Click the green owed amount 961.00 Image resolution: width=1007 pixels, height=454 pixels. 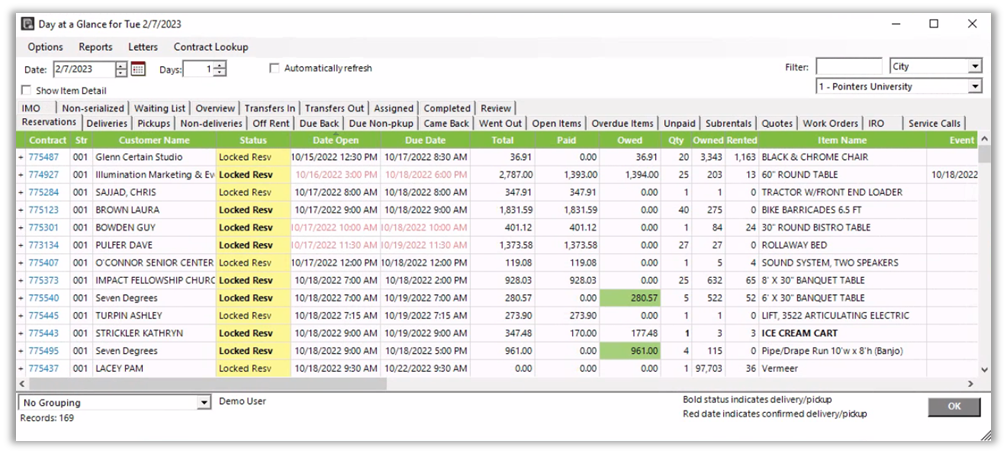click(631, 351)
